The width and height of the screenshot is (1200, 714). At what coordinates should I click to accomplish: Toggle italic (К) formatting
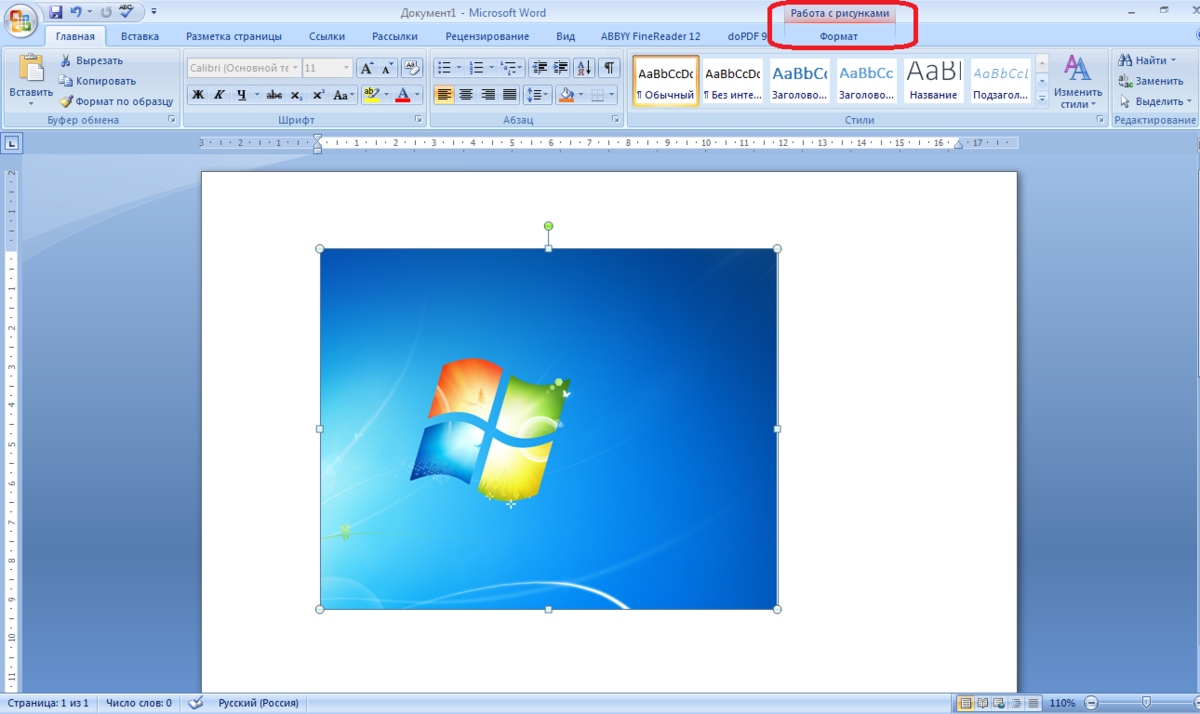(218, 95)
